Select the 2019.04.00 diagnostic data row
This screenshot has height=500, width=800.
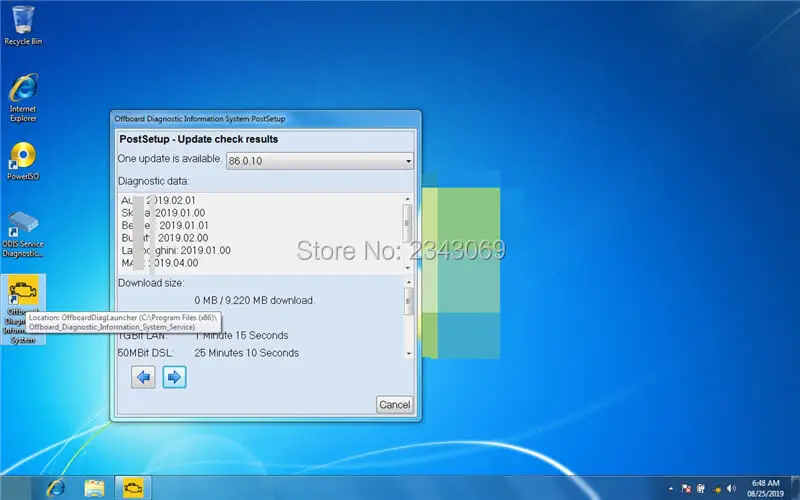[x=160, y=263]
